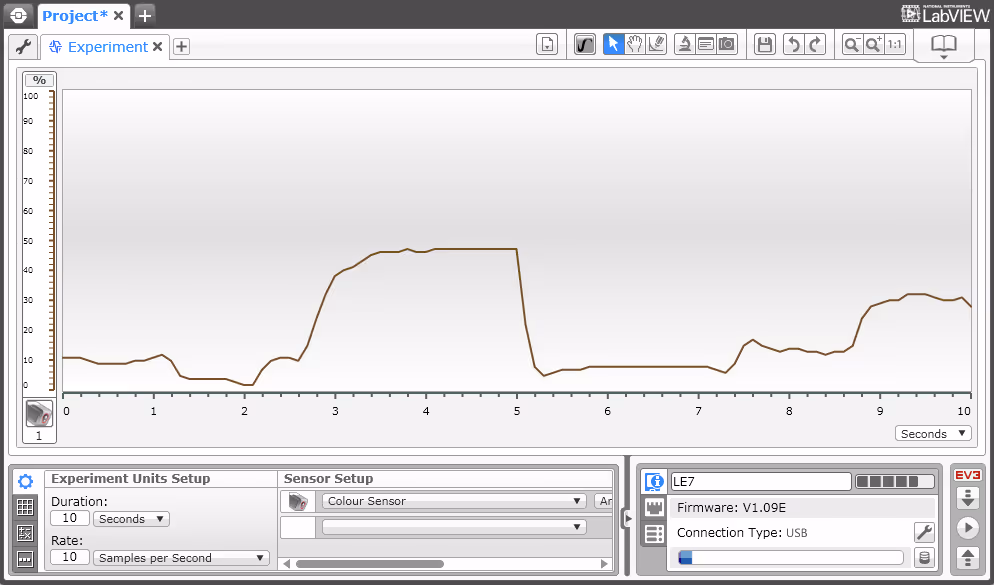The height and width of the screenshot is (585, 994).
Task: Click the % unit button on Y axis
Action: coord(39,80)
